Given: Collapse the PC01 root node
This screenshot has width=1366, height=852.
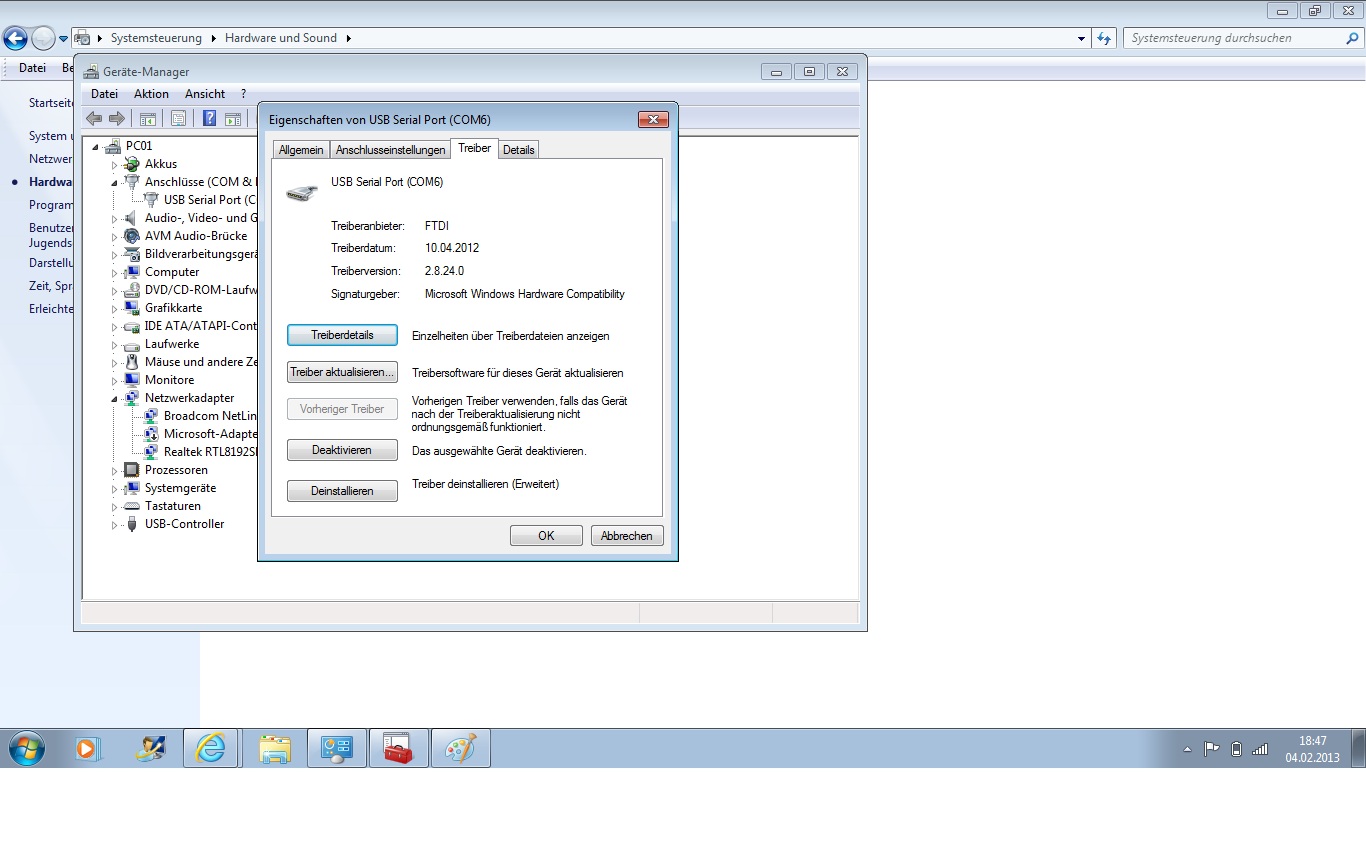Looking at the screenshot, I should pos(97,147).
